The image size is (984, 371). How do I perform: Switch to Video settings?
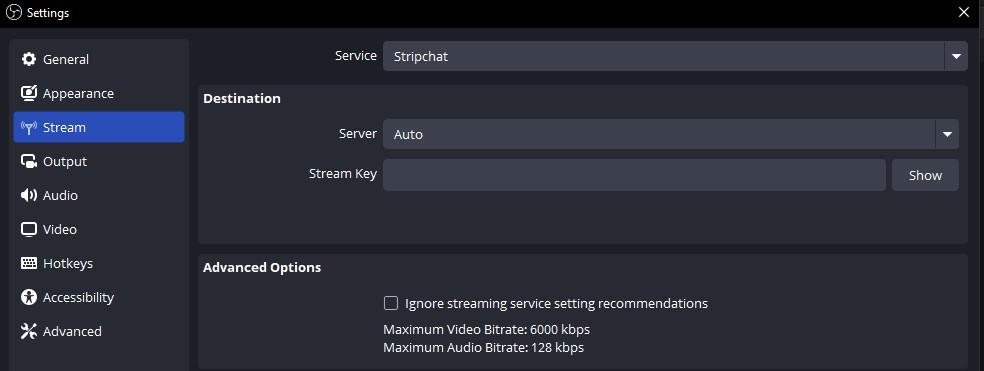99,229
